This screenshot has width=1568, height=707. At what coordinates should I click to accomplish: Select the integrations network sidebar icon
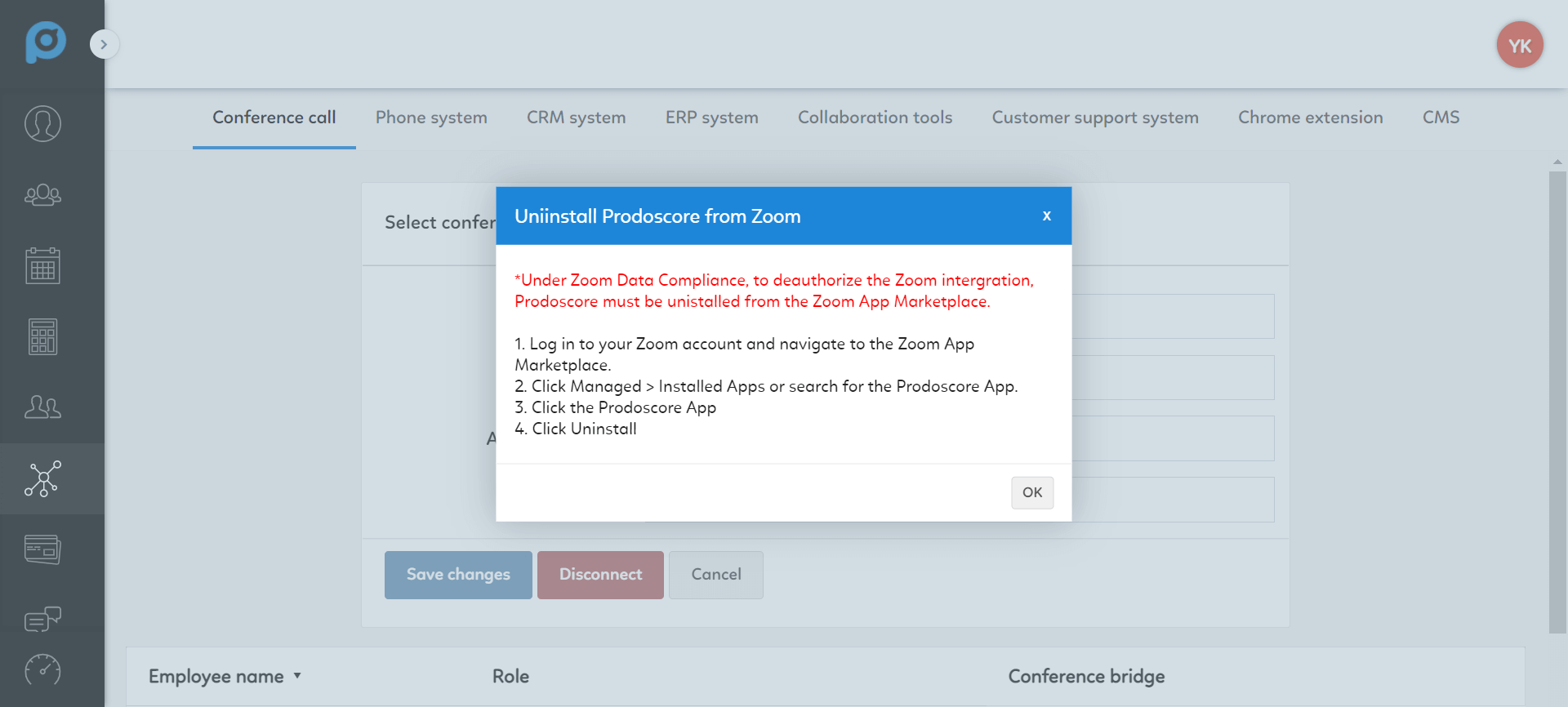tap(42, 478)
